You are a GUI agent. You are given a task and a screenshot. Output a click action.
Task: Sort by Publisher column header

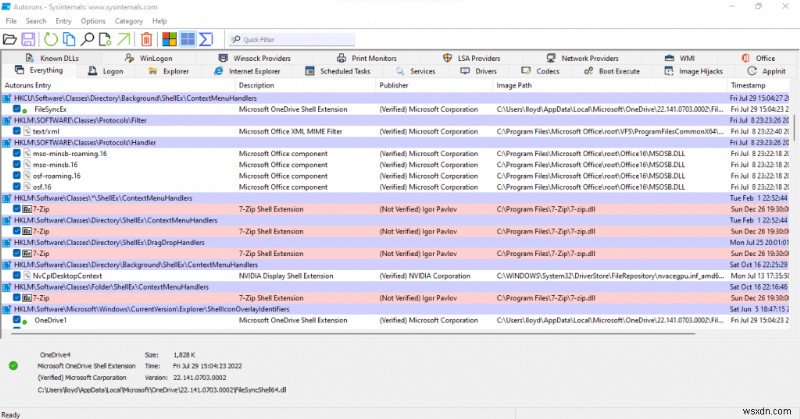[435, 85]
